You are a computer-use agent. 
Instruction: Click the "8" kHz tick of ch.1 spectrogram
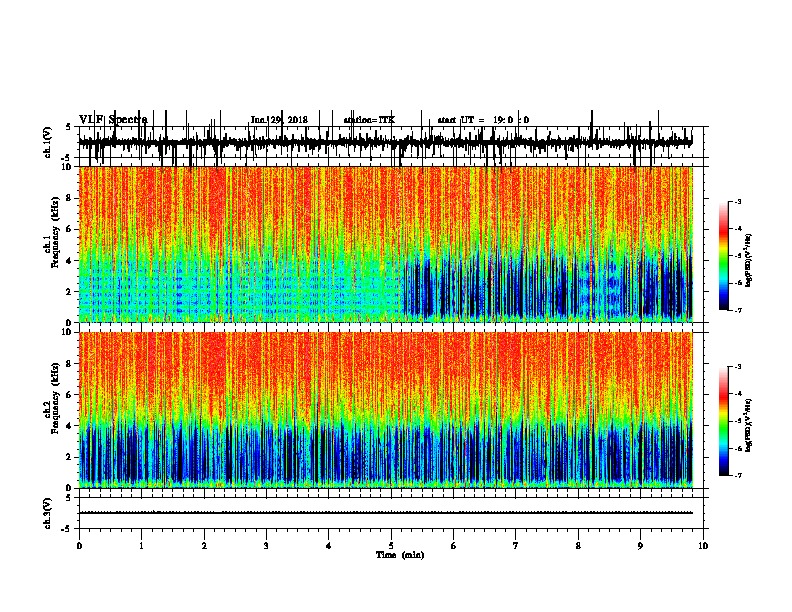pos(70,198)
